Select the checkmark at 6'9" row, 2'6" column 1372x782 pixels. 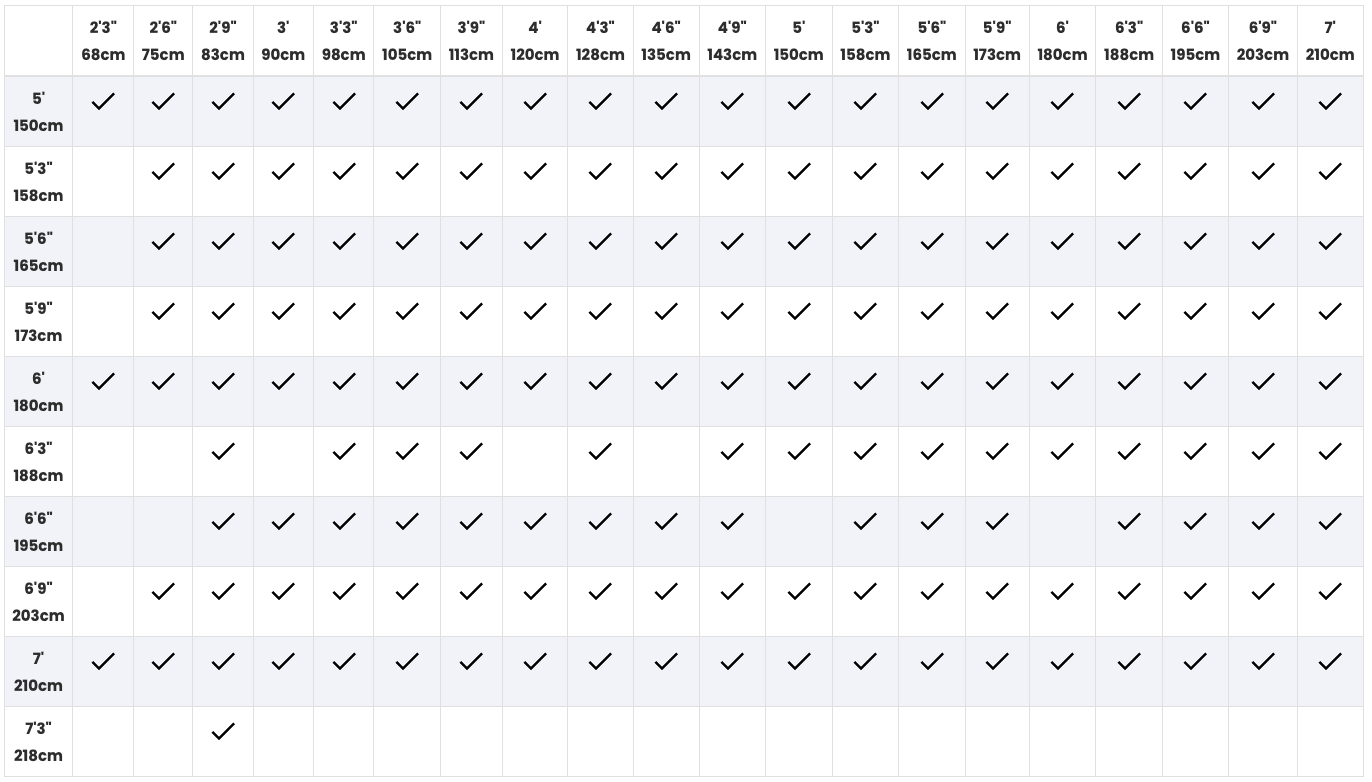(x=163, y=592)
